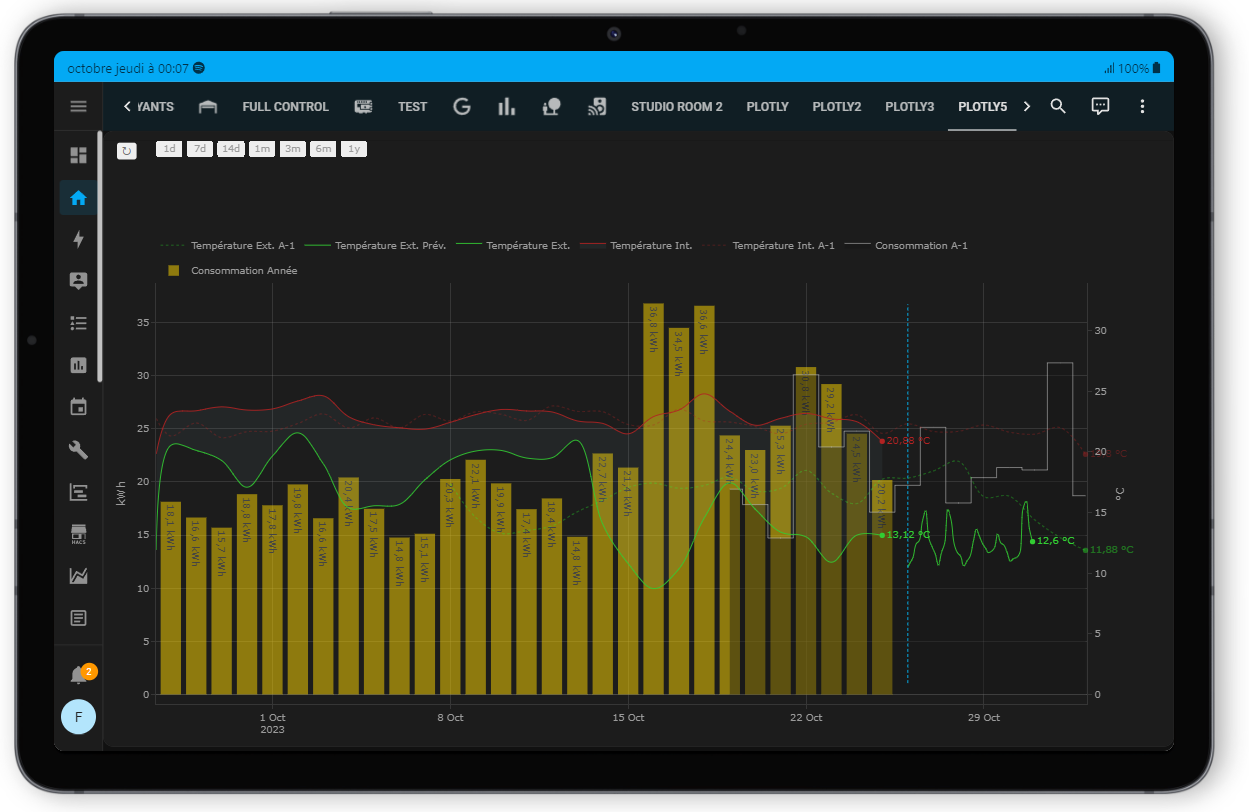Open the hamburger sidebar menu
The height and width of the screenshot is (812, 1249).
(78, 106)
